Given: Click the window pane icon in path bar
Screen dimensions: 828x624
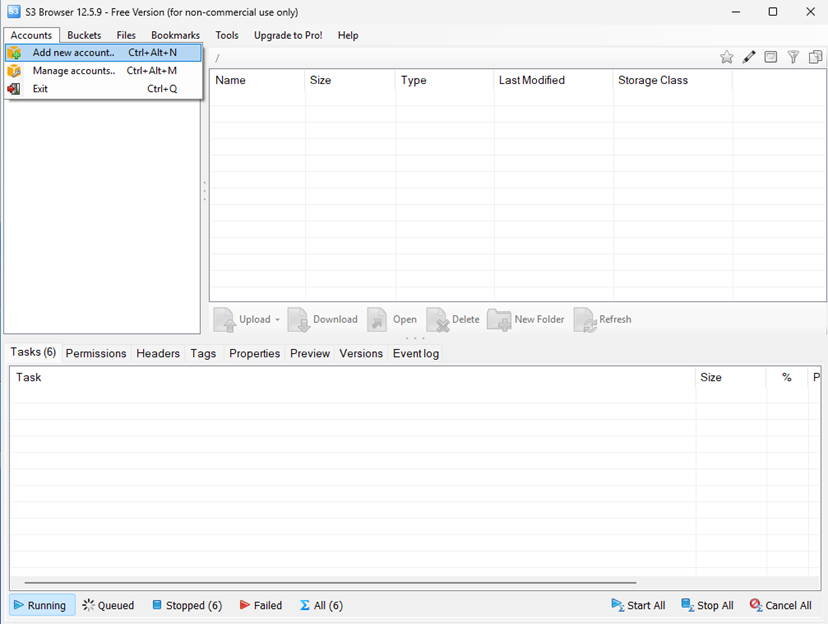Looking at the screenshot, I should pyautogui.click(x=771, y=56).
